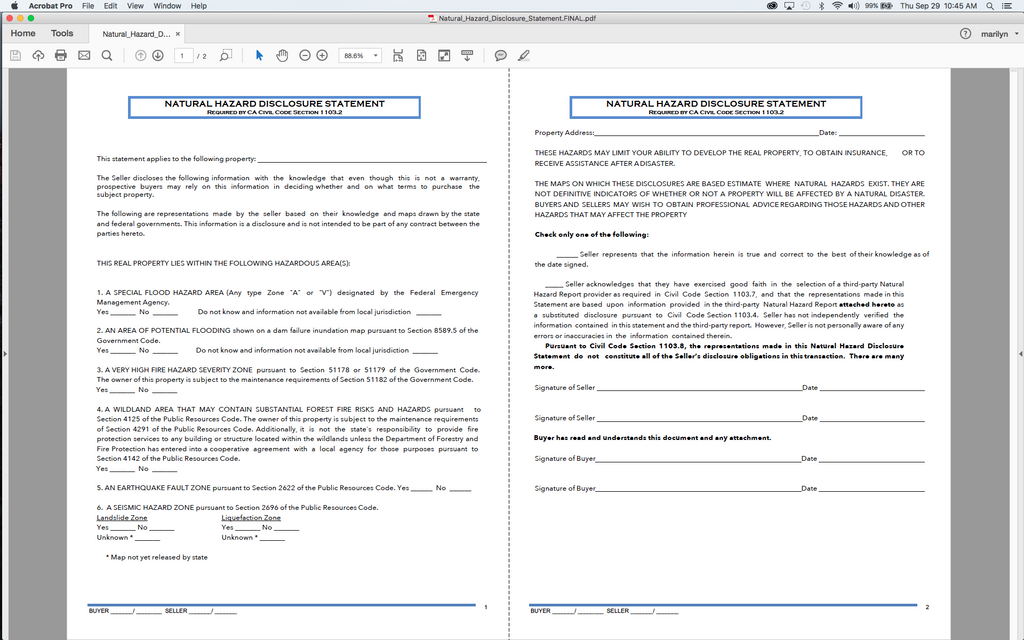
Task: Zoom out using the minus icon
Action: pyautogui.click(x=305, y=55)
